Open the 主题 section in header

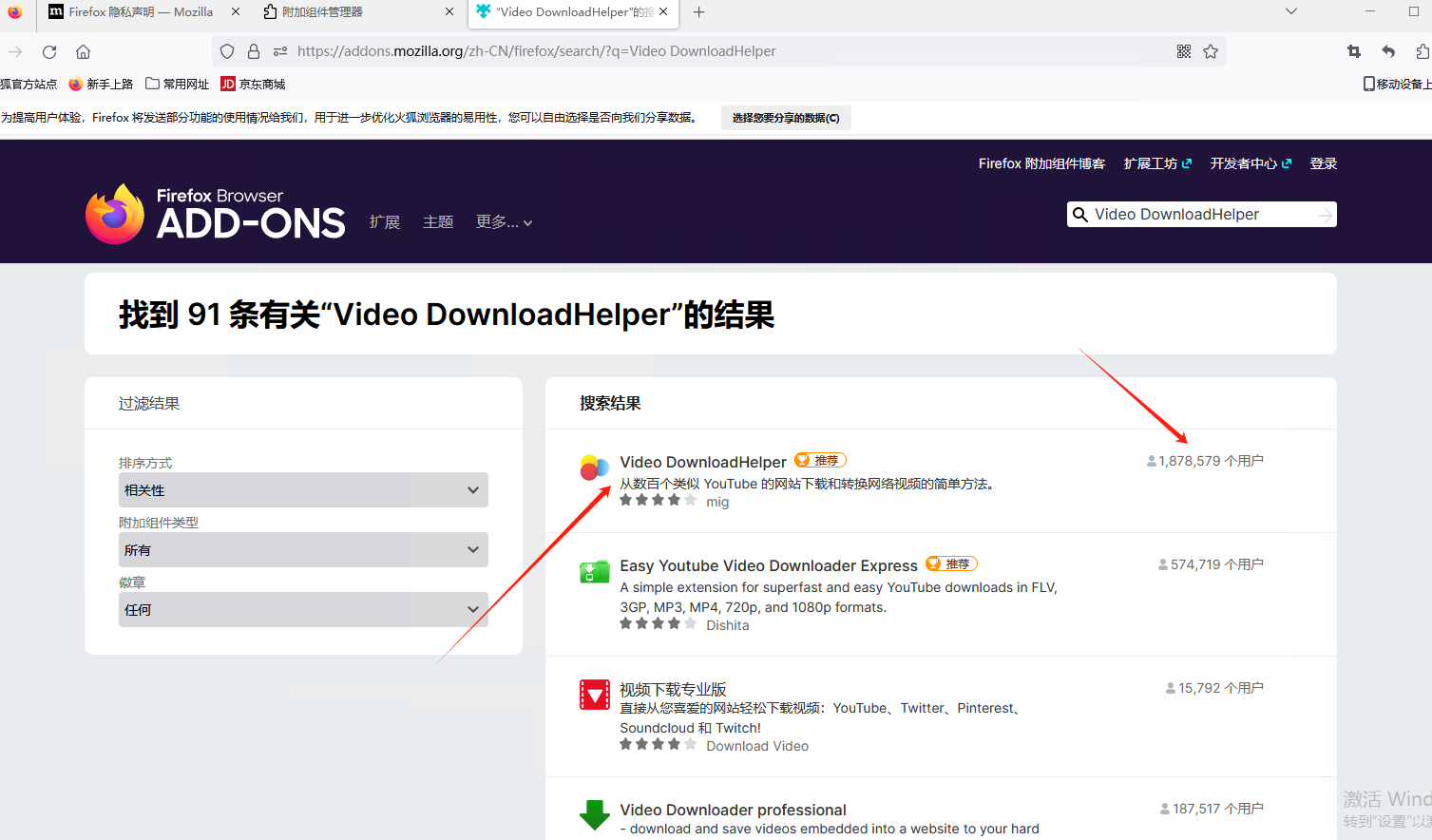[x=438, y=222]
